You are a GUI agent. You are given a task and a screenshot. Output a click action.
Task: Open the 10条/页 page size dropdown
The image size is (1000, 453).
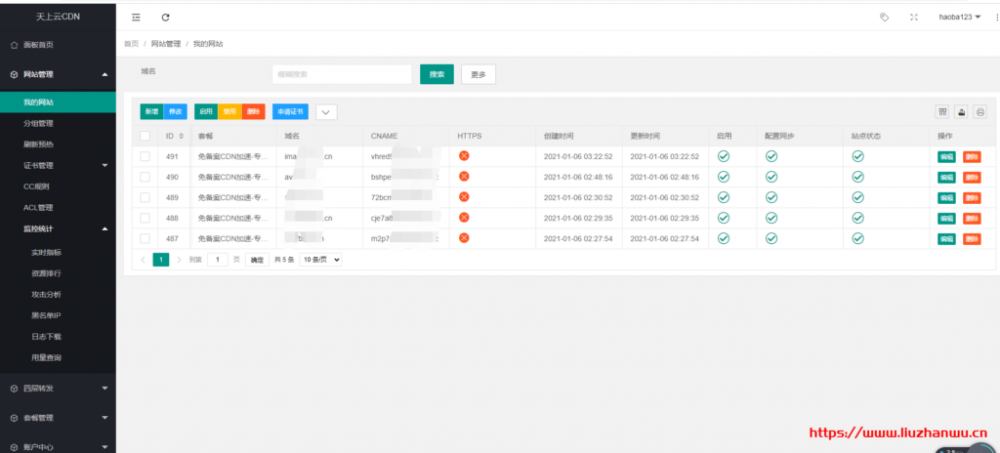pos(321,259)
